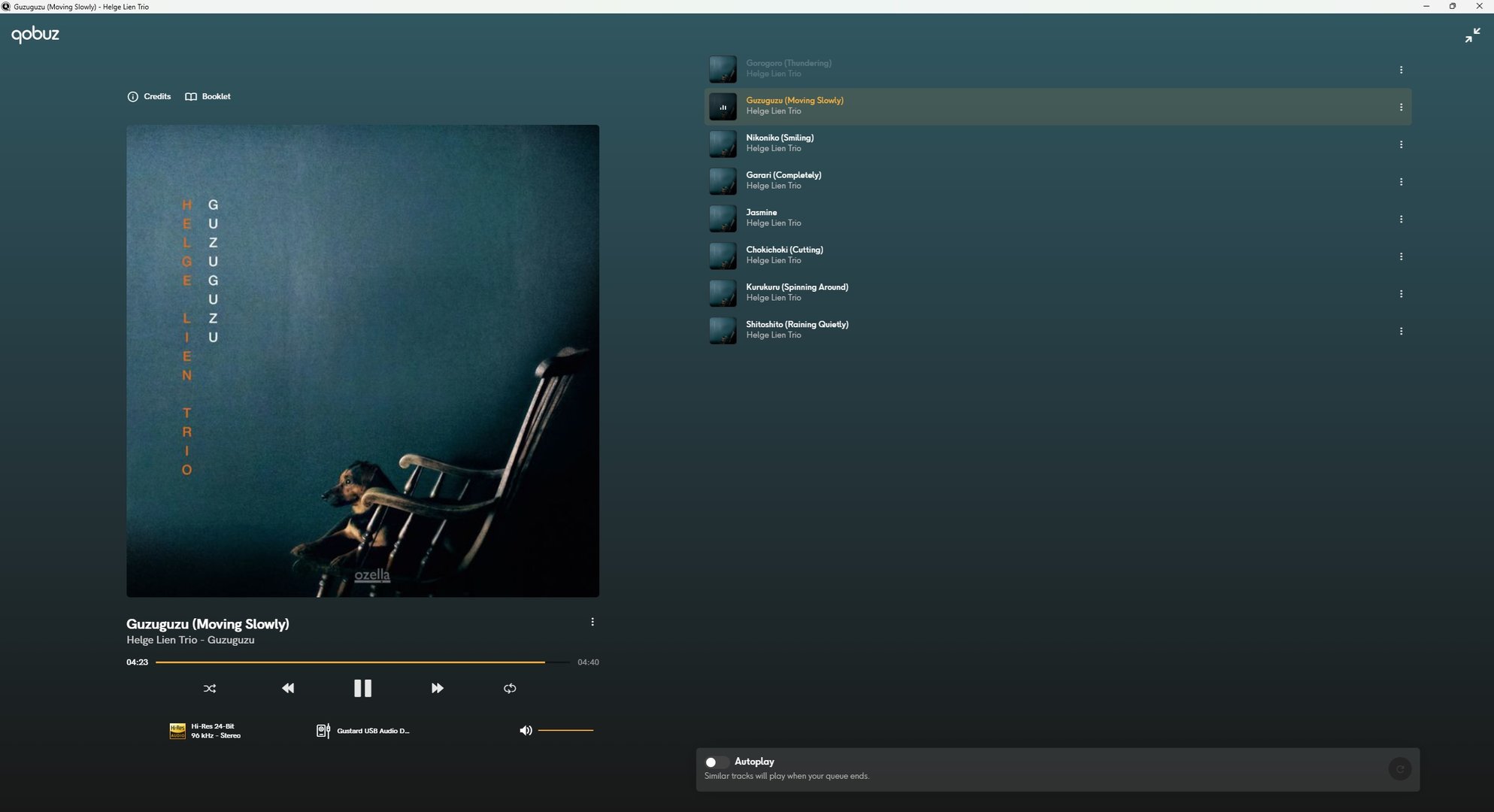This screenshot has width=1494, height=812.
Task: Click the Qobuz logo
Action: [35, 34]
